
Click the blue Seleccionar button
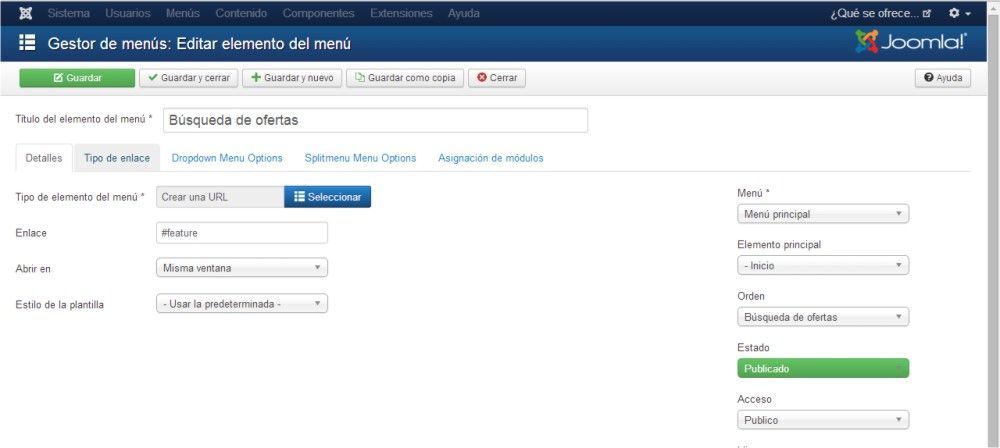click(x=327, y=197)
